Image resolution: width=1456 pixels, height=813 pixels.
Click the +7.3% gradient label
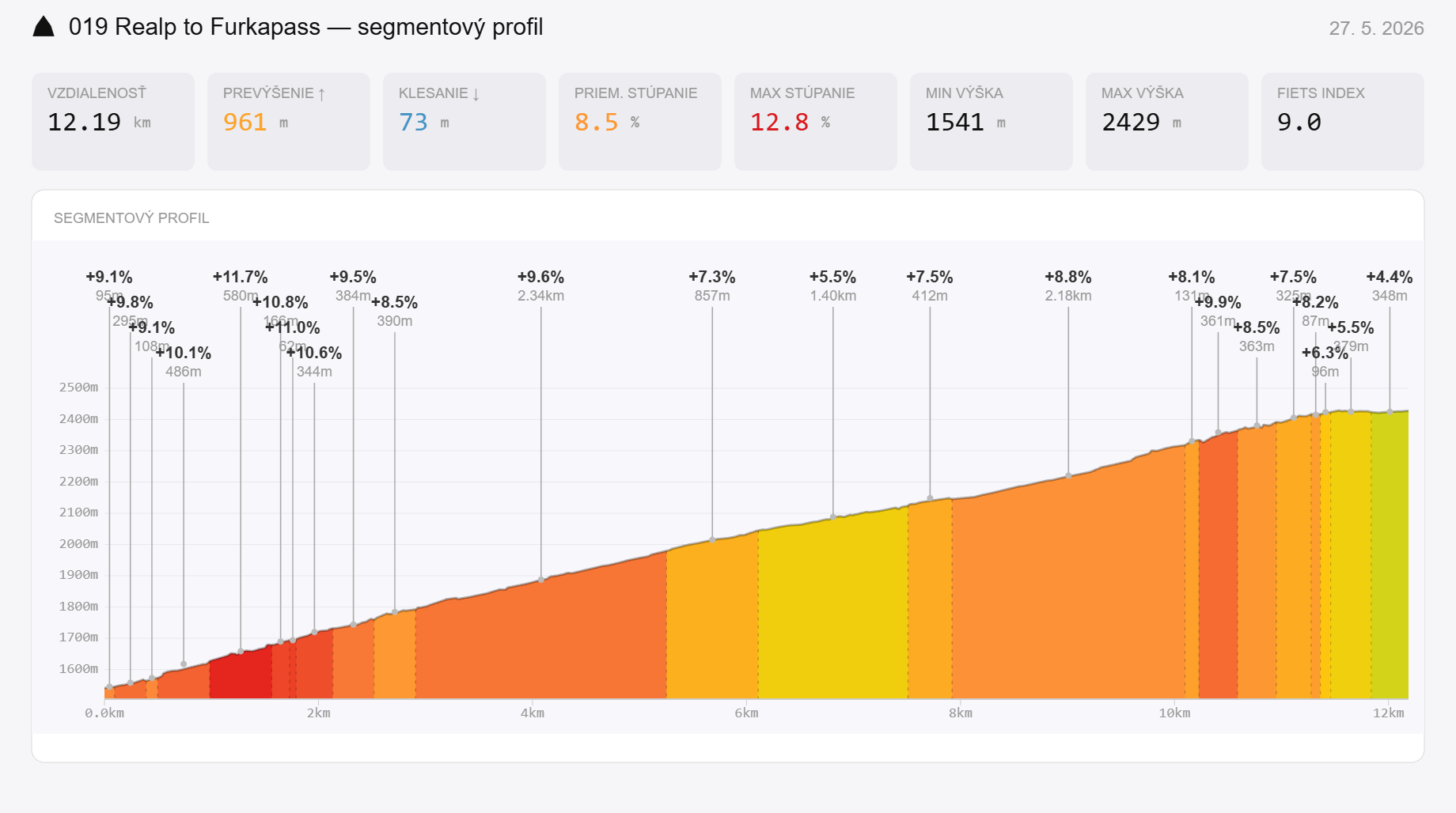pos(712,277)
